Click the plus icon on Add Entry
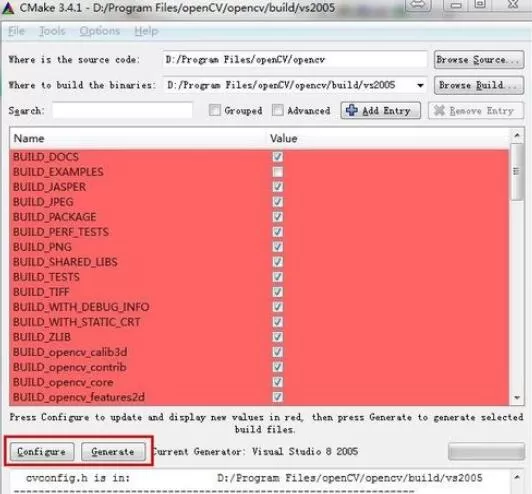The image size is (532, 494). [x=352, y=110]
